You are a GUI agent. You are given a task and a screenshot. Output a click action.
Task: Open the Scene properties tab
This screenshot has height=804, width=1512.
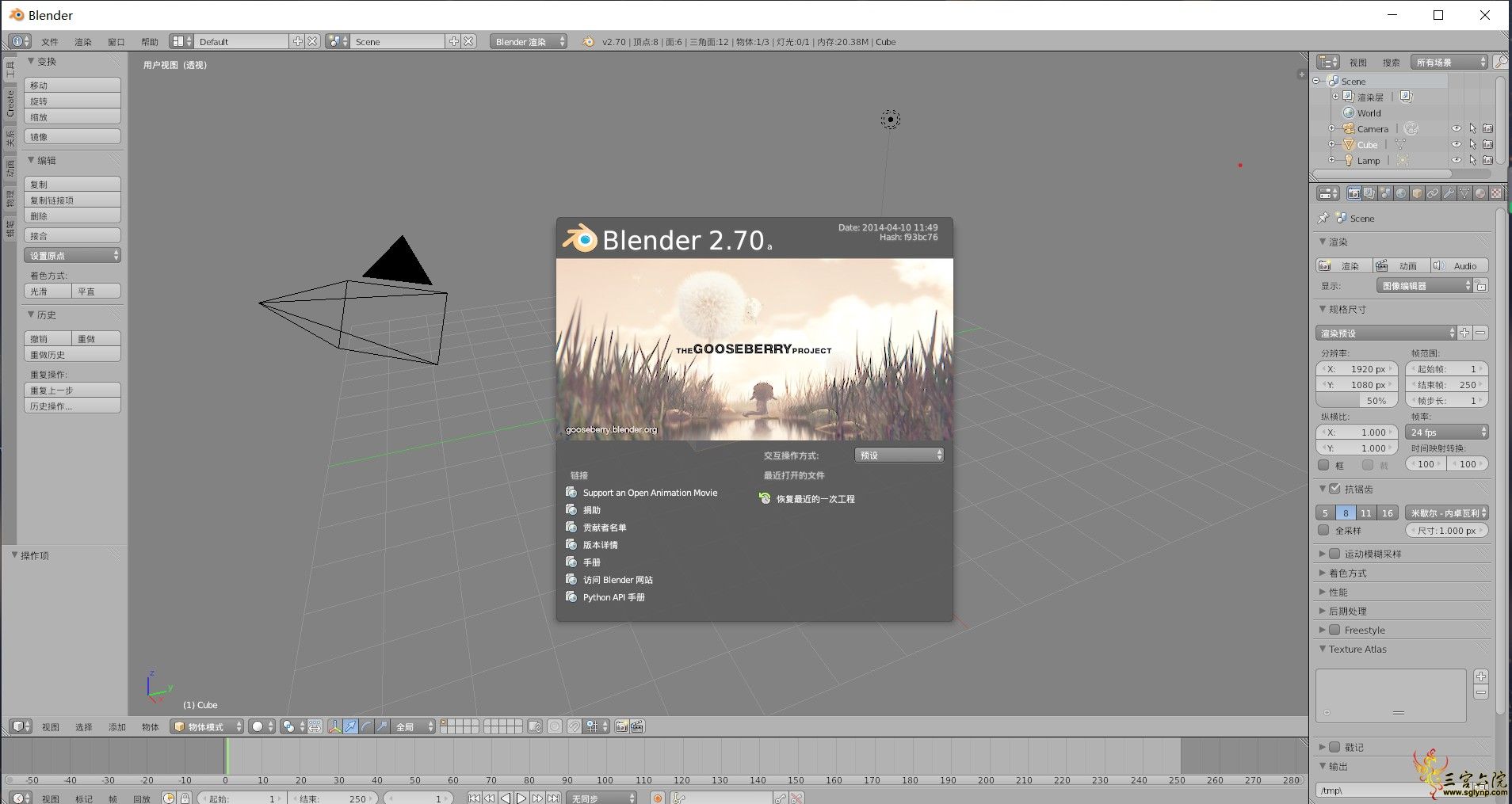point(1385,193)
